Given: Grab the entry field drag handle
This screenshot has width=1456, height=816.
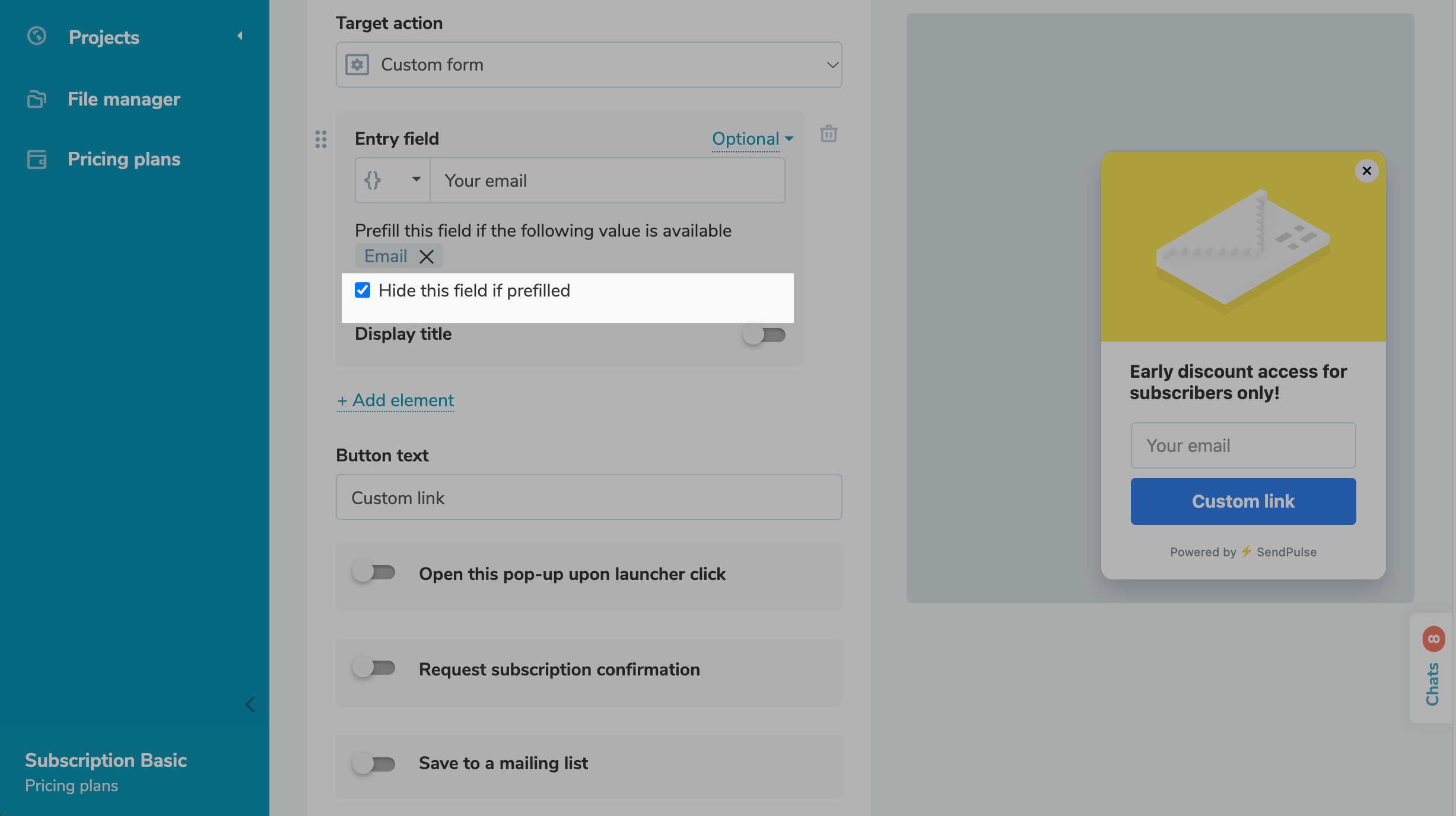Looking at the screenshot, I should [x=321, y=139].
